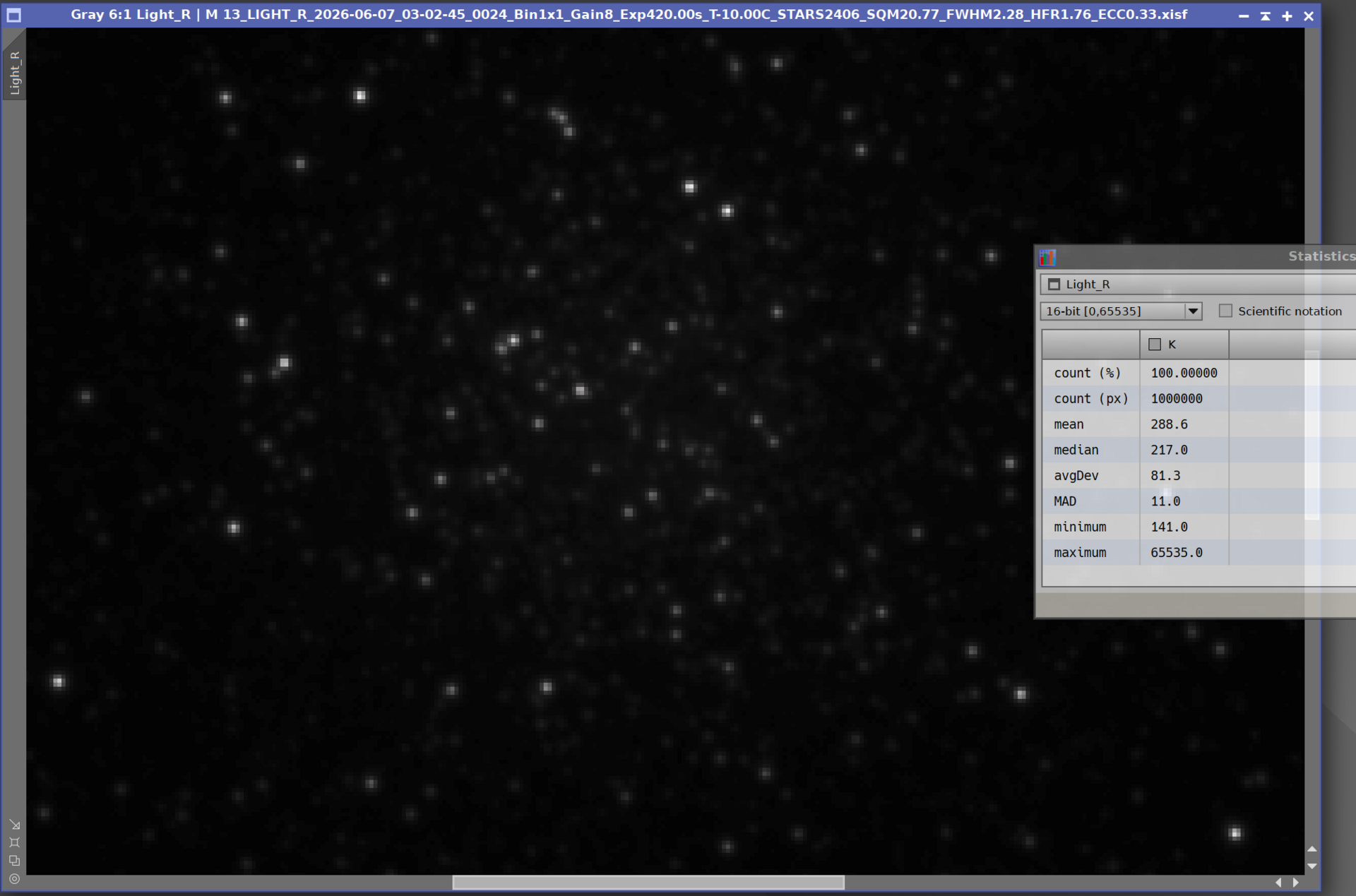1356x896 pixels.
Task: Nudge image view right with right arrow
Action: click(x=1295, y=883)
